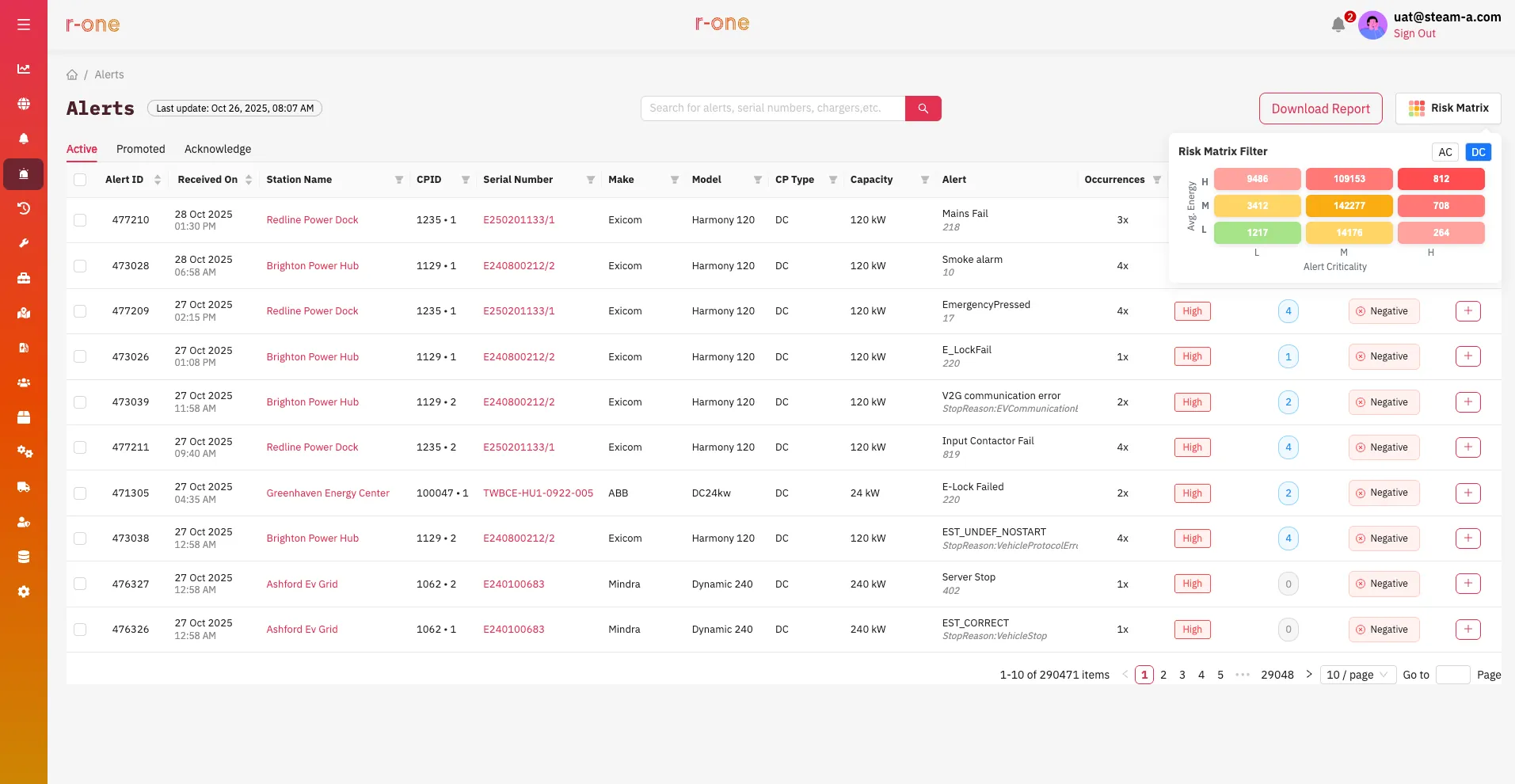
Task: Open the bell notifications sidebar item
Action: point(24,139)
